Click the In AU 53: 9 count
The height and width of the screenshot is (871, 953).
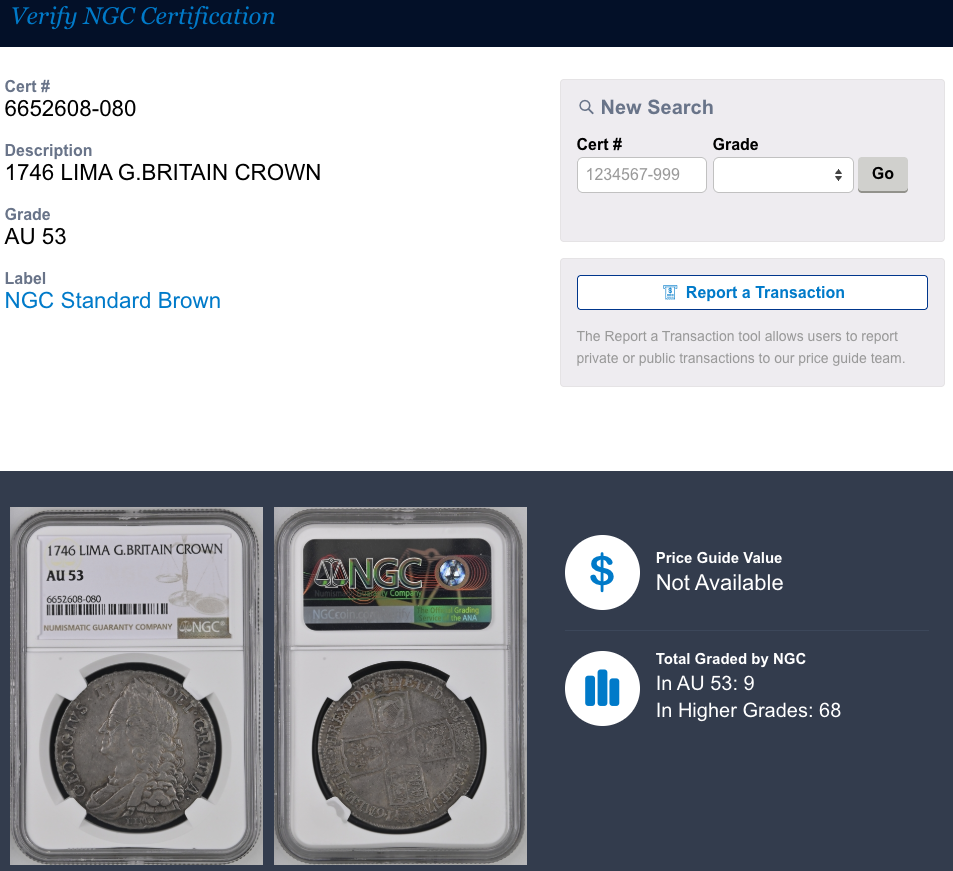tap(705, 684)
